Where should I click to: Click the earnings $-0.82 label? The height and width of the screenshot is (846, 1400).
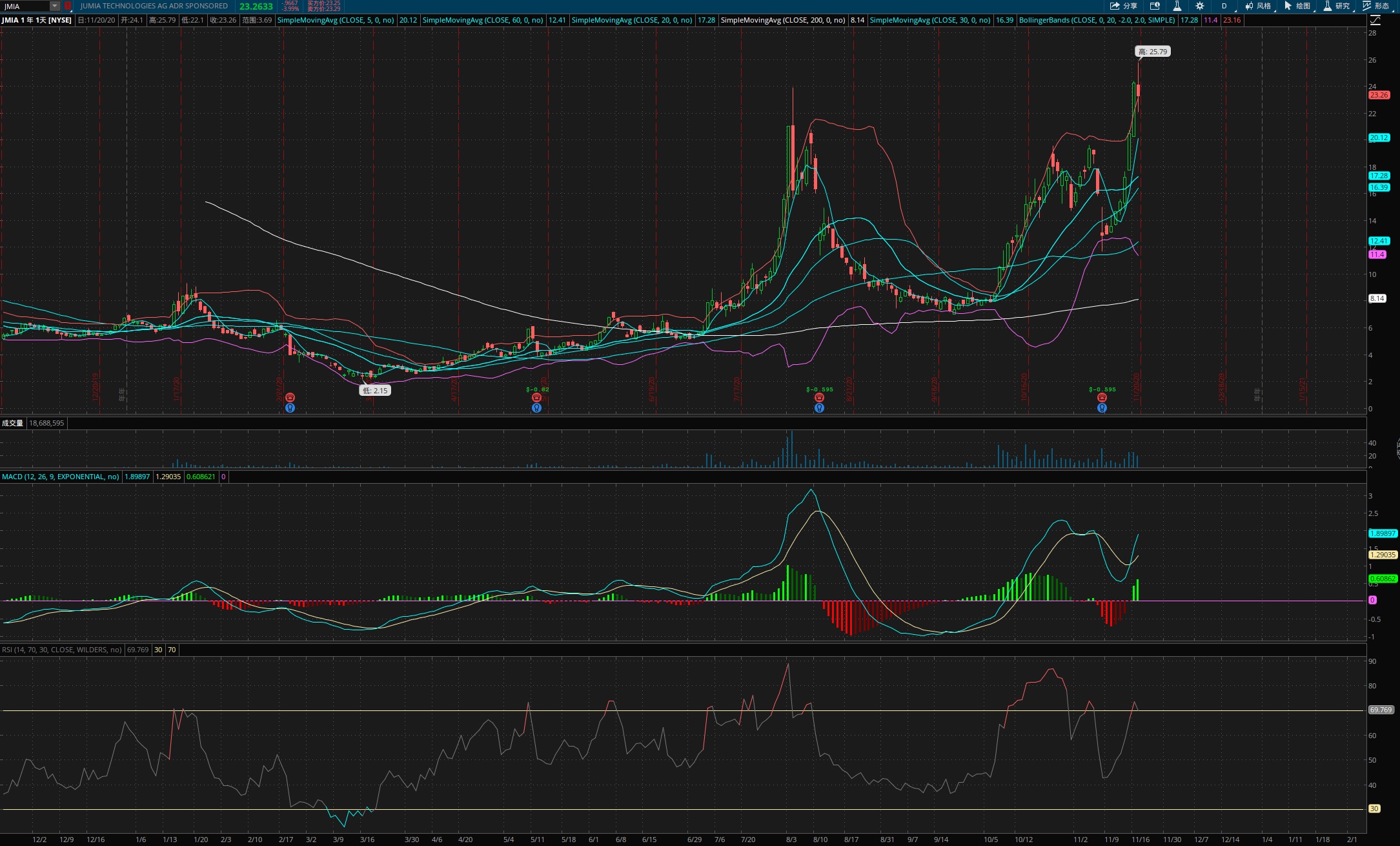[x=538, y=389]
